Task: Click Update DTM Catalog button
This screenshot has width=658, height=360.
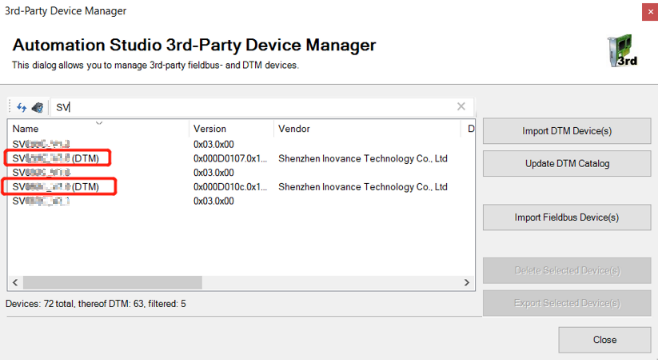Action: click(x=567, y=164)
